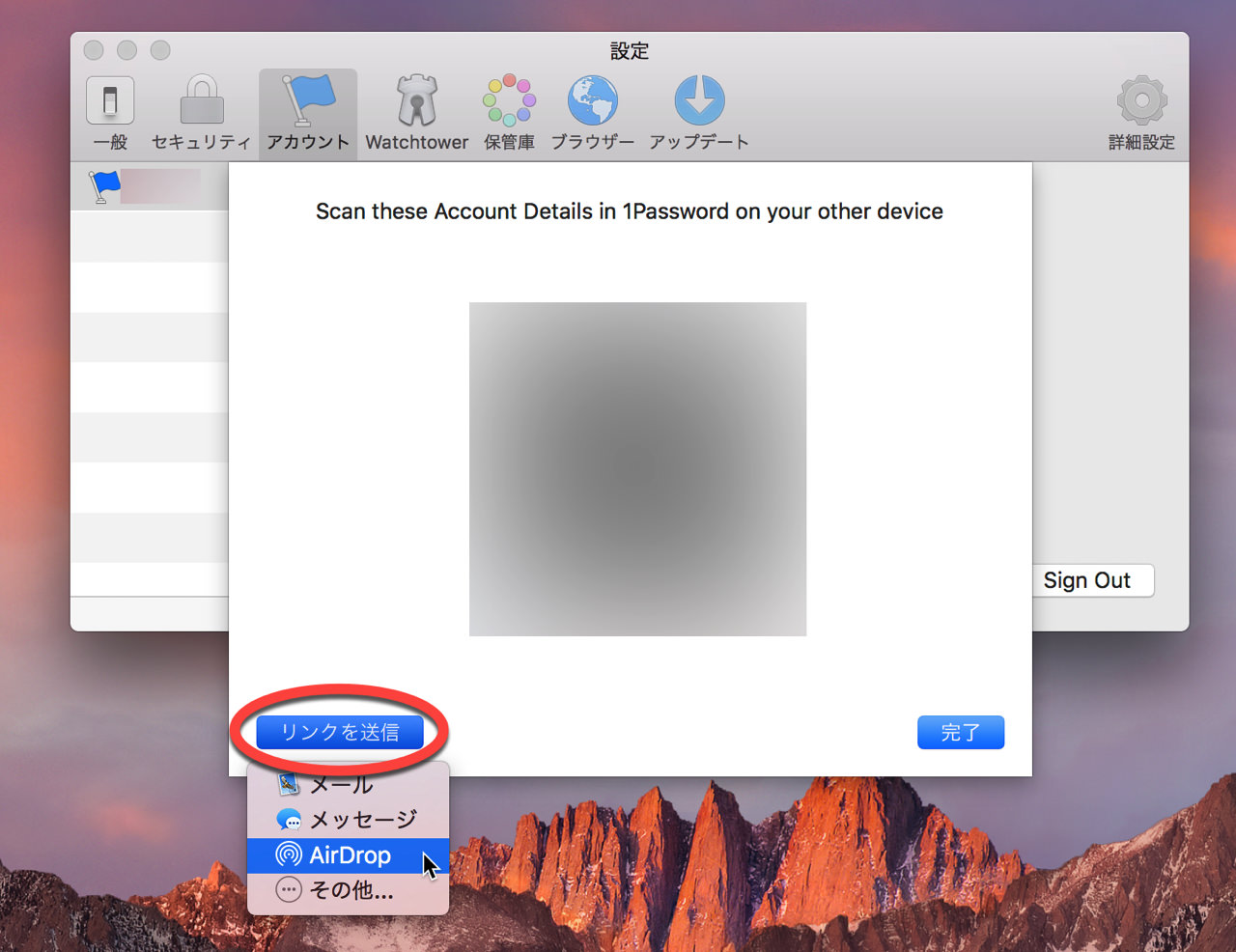1236x952 pixels.
Task: Choose その他... from the share menu
Action: coord(348,889)
